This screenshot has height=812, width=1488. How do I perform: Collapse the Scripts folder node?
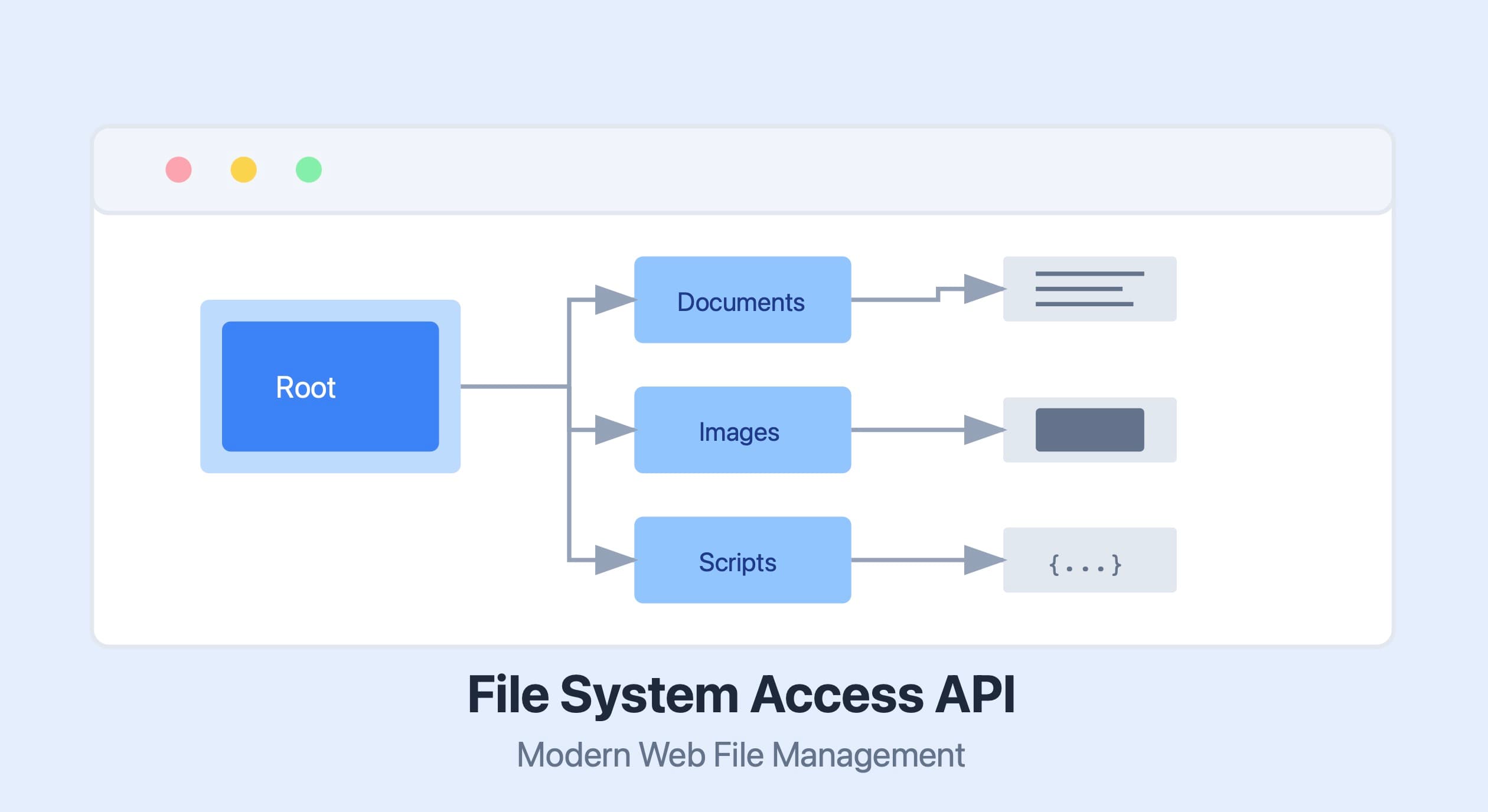pos(742,562)
